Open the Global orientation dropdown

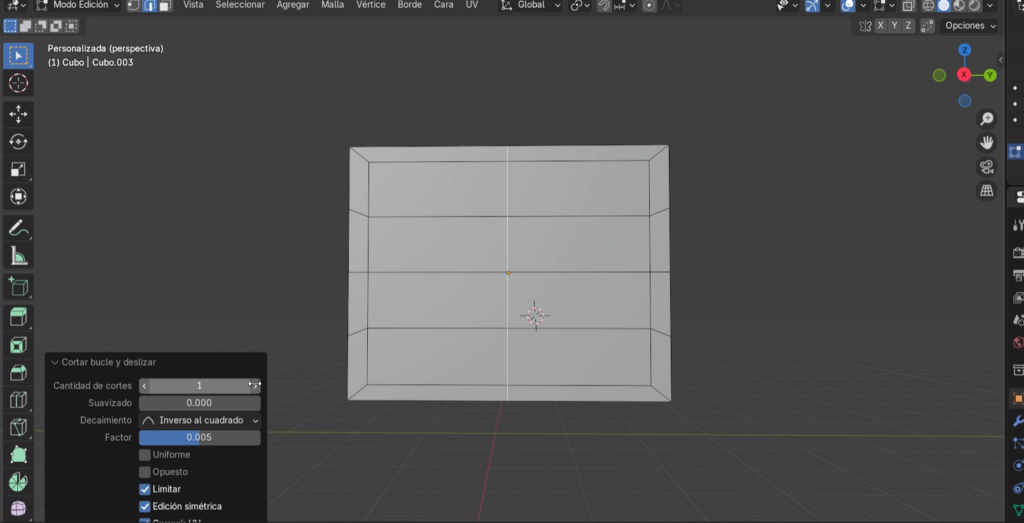[x=530, y=5]
